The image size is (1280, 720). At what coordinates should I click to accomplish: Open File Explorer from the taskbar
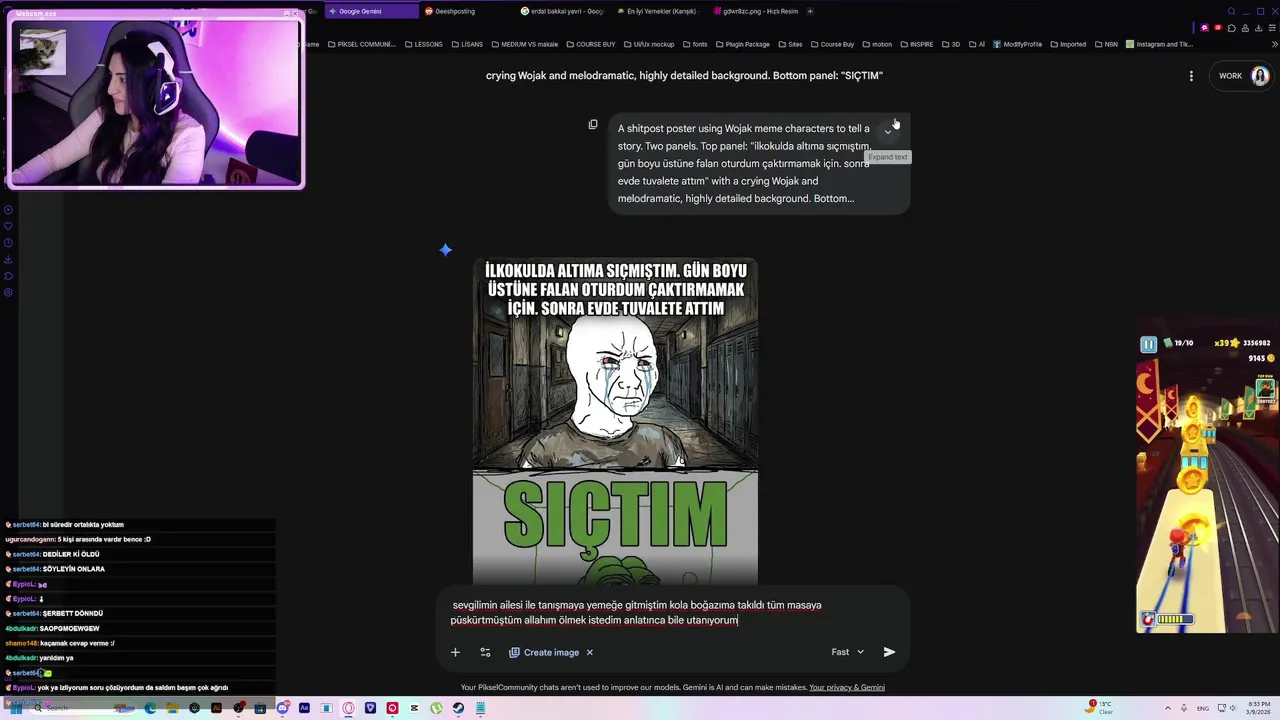(172, 708)
